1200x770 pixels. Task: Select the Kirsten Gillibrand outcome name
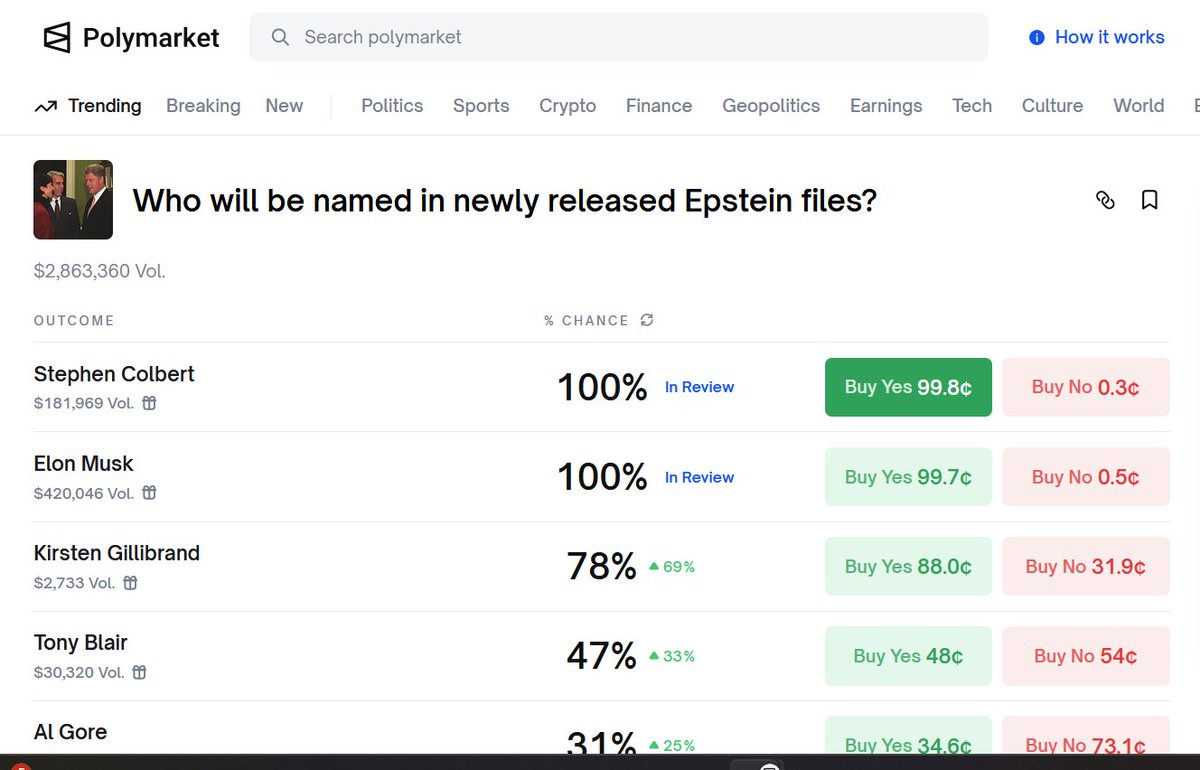tap(117, 553)
